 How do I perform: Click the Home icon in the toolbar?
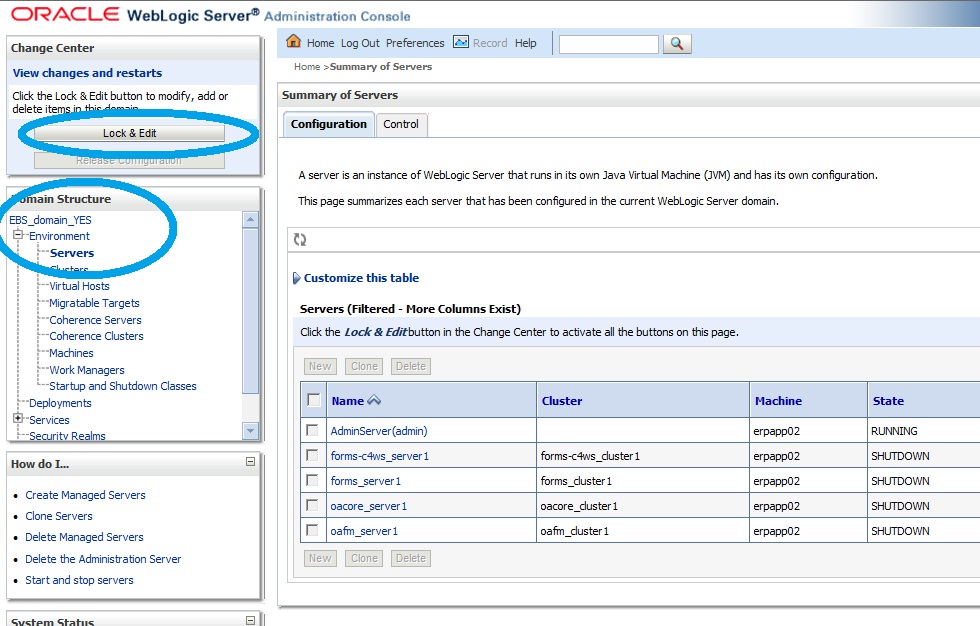pos(294,42)
